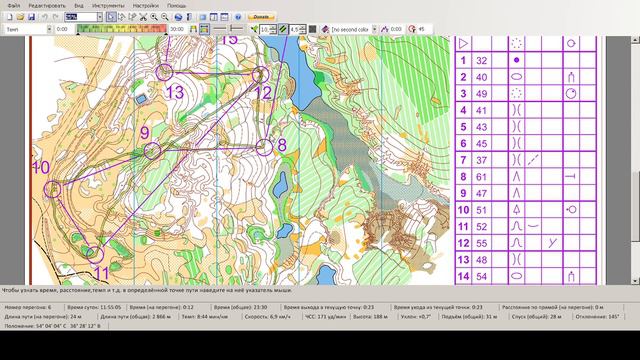Click control circle 11 on map

[95, 255]
